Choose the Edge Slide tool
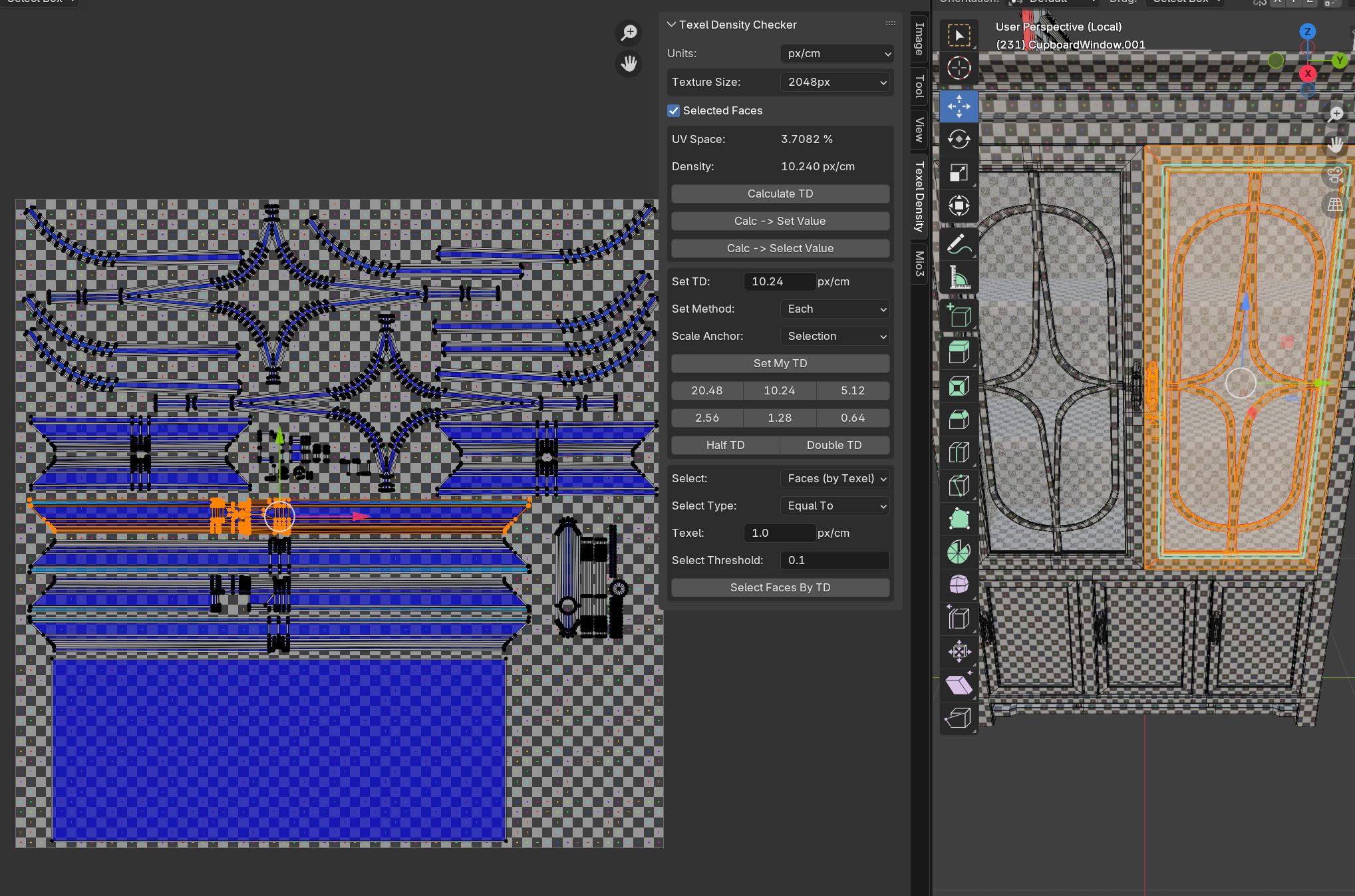Screen dimensions: 1355x896 [x=959, y=618]
